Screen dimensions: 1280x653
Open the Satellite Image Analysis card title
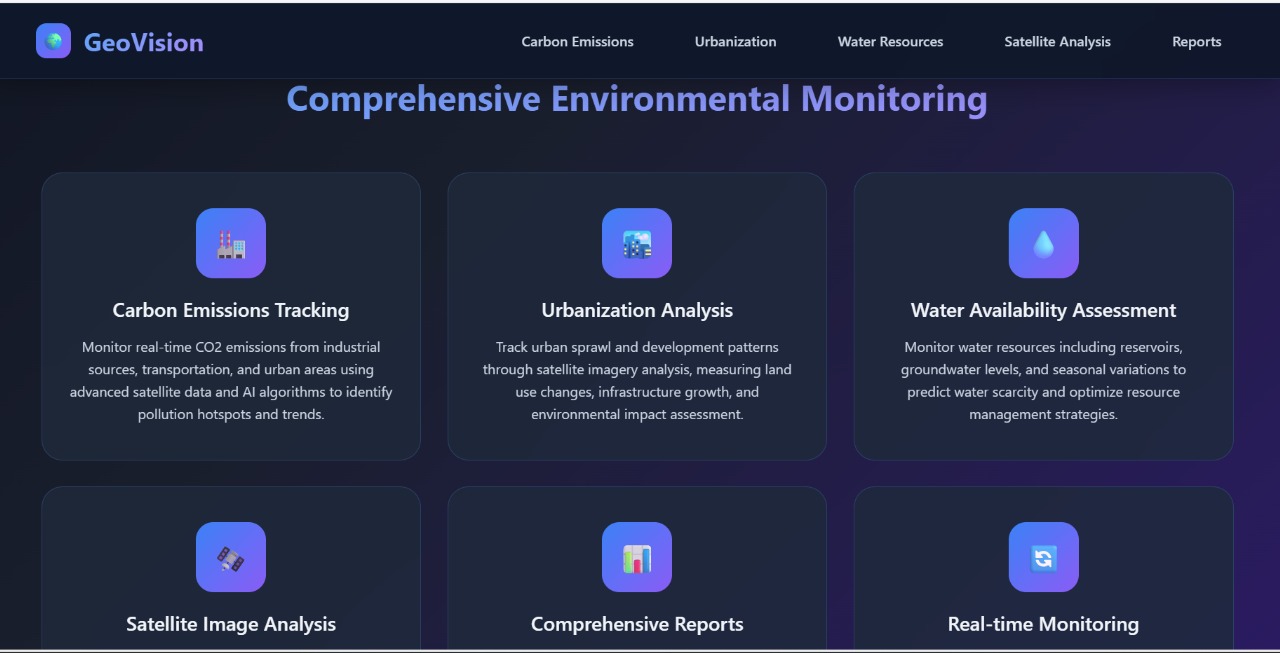pyautogui.click(x=231, y=624)
